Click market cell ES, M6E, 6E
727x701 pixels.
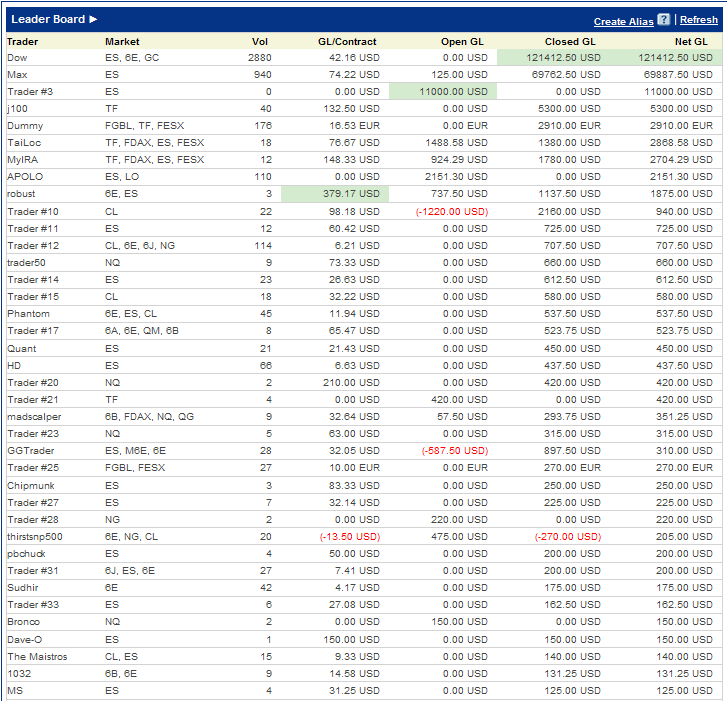[x=135, y=451]
